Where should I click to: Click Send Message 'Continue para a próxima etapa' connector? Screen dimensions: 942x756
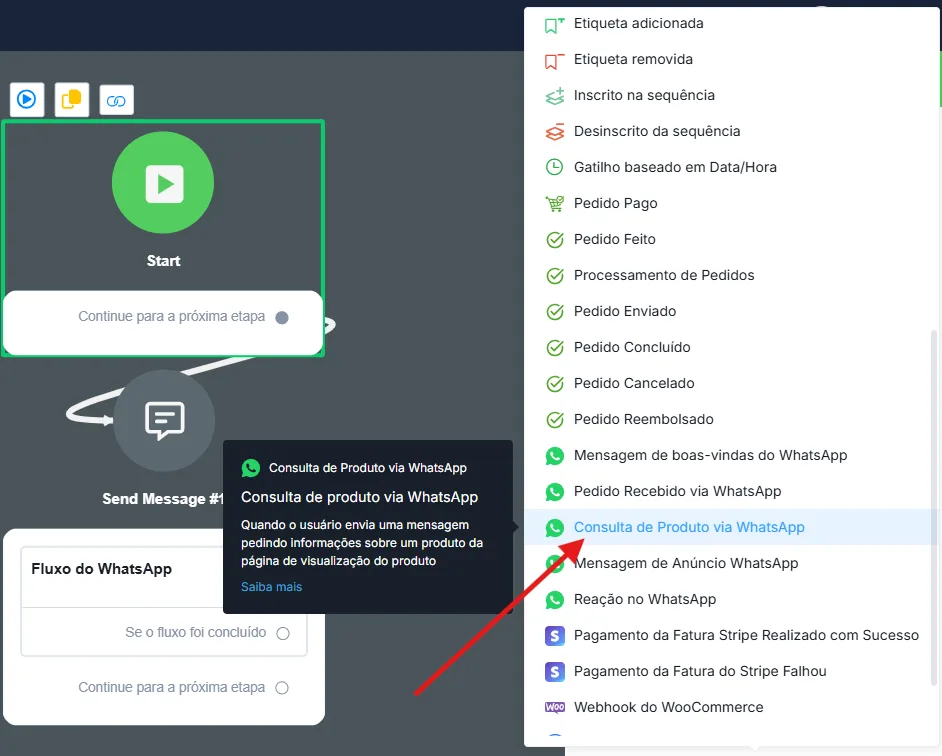tap(282, 688)
